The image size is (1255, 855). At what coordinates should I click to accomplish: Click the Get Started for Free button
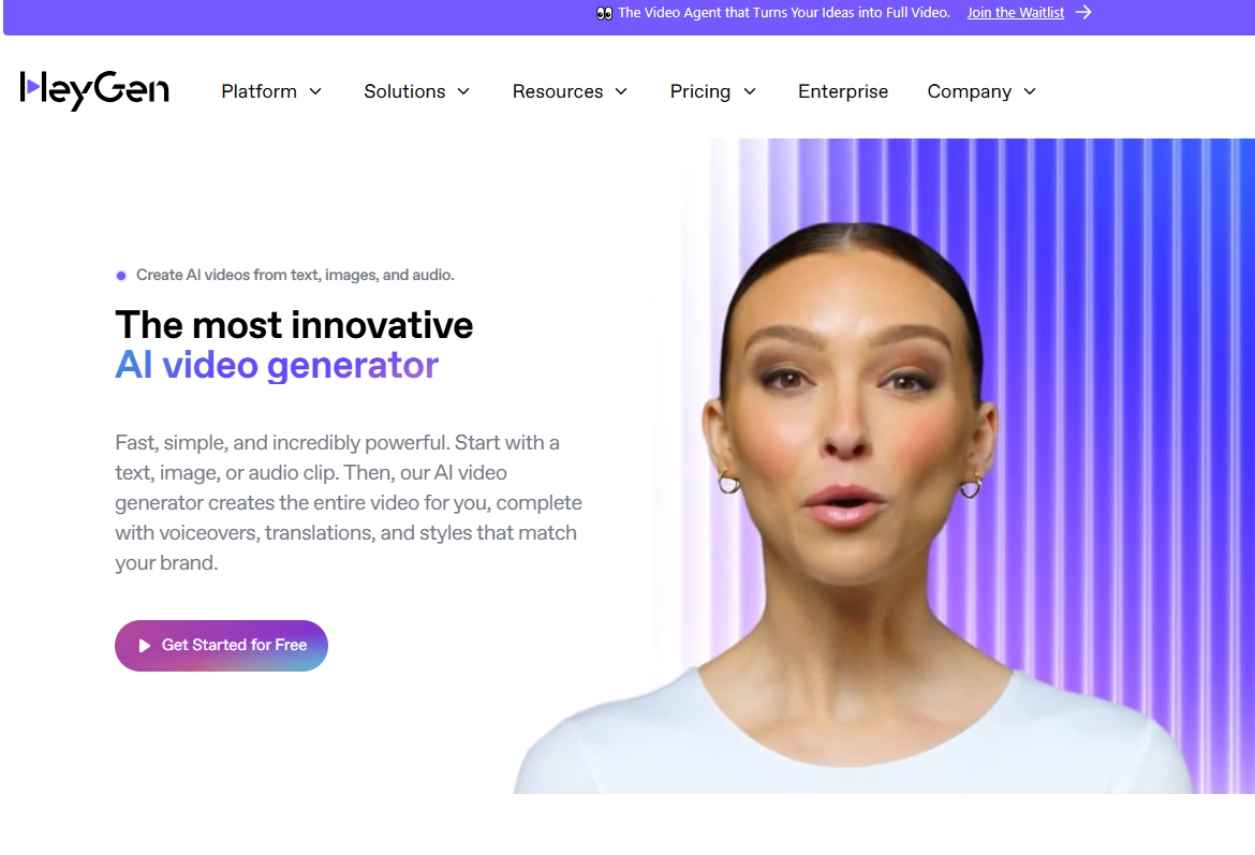[x=221, y=646]
